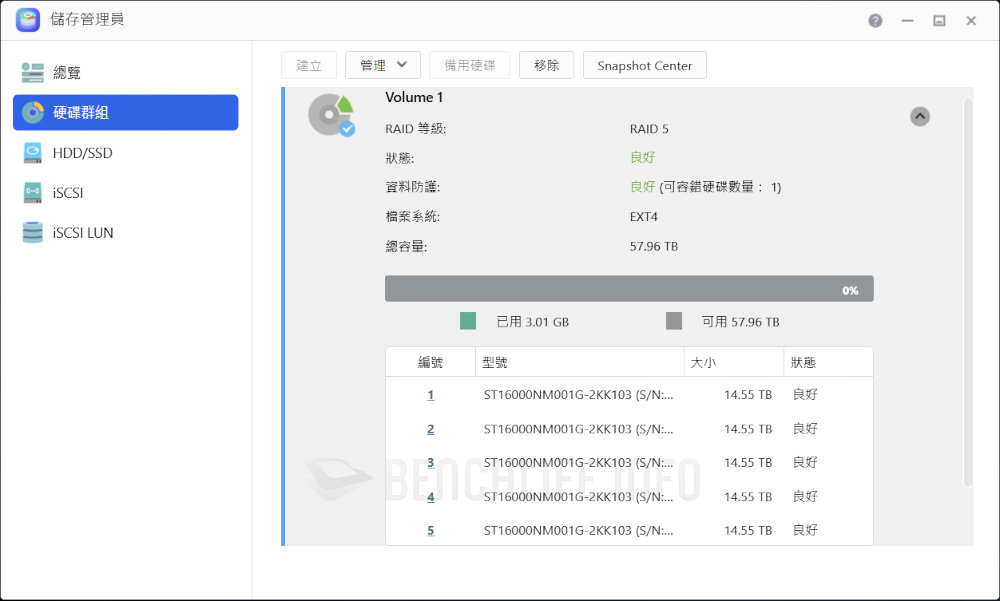This screenshot has width=1000, height=601.
Task: Open the 管理 dropdown menu
Action: coord(382,65)
